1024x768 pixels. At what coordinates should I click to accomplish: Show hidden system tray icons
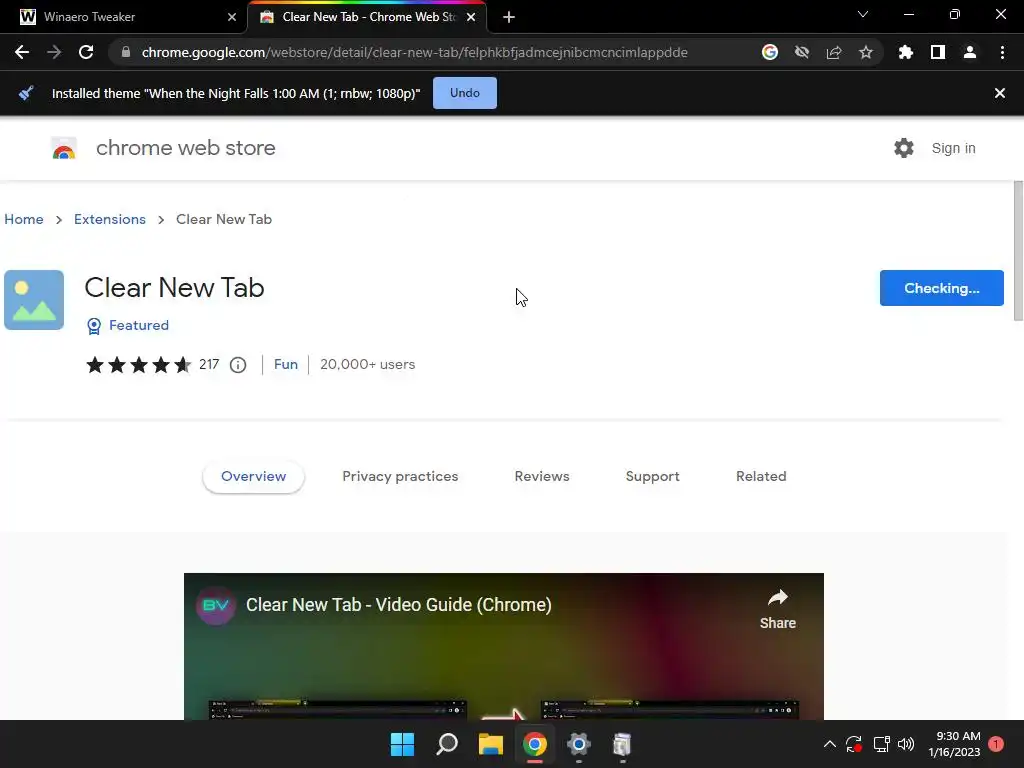tap(829, 744)
